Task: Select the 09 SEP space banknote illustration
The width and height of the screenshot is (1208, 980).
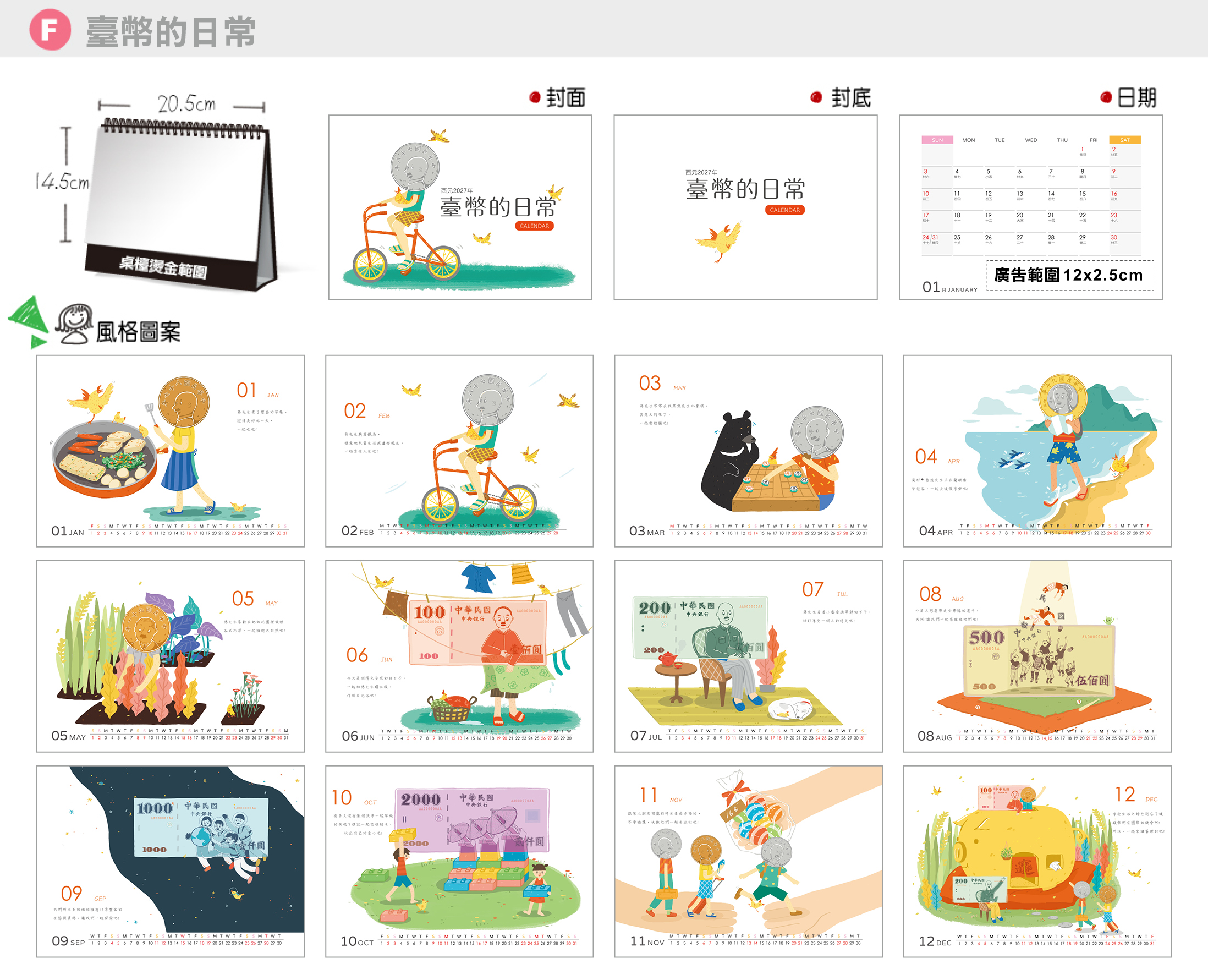Action: click(x=171, y=861)
